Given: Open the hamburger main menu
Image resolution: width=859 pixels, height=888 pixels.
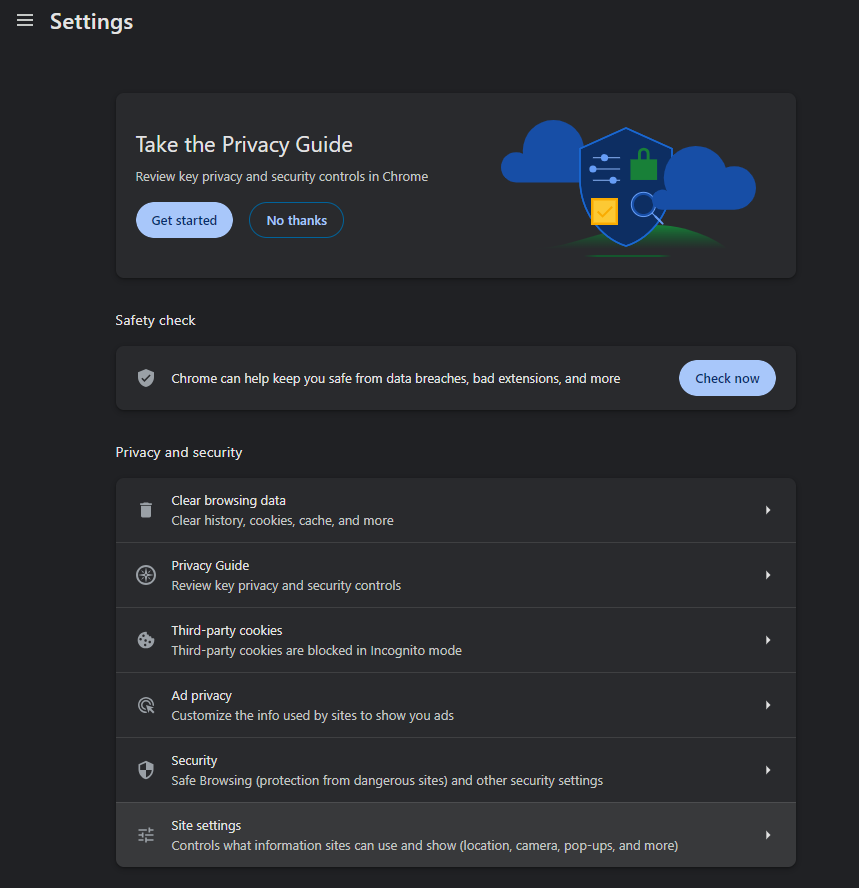Looking at the screenshot, I should coord(25,21).
